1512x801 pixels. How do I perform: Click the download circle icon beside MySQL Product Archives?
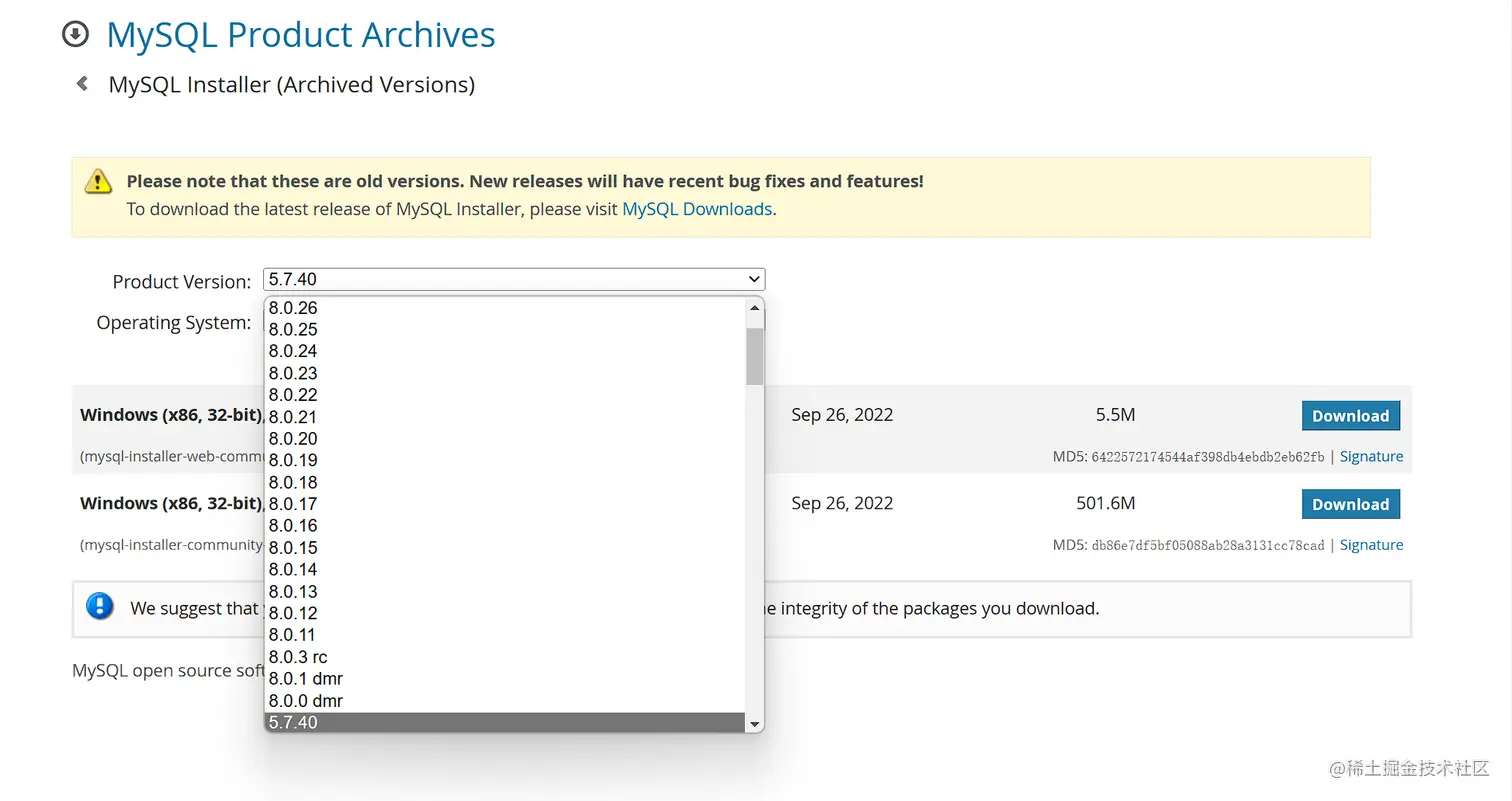(75, 35)
